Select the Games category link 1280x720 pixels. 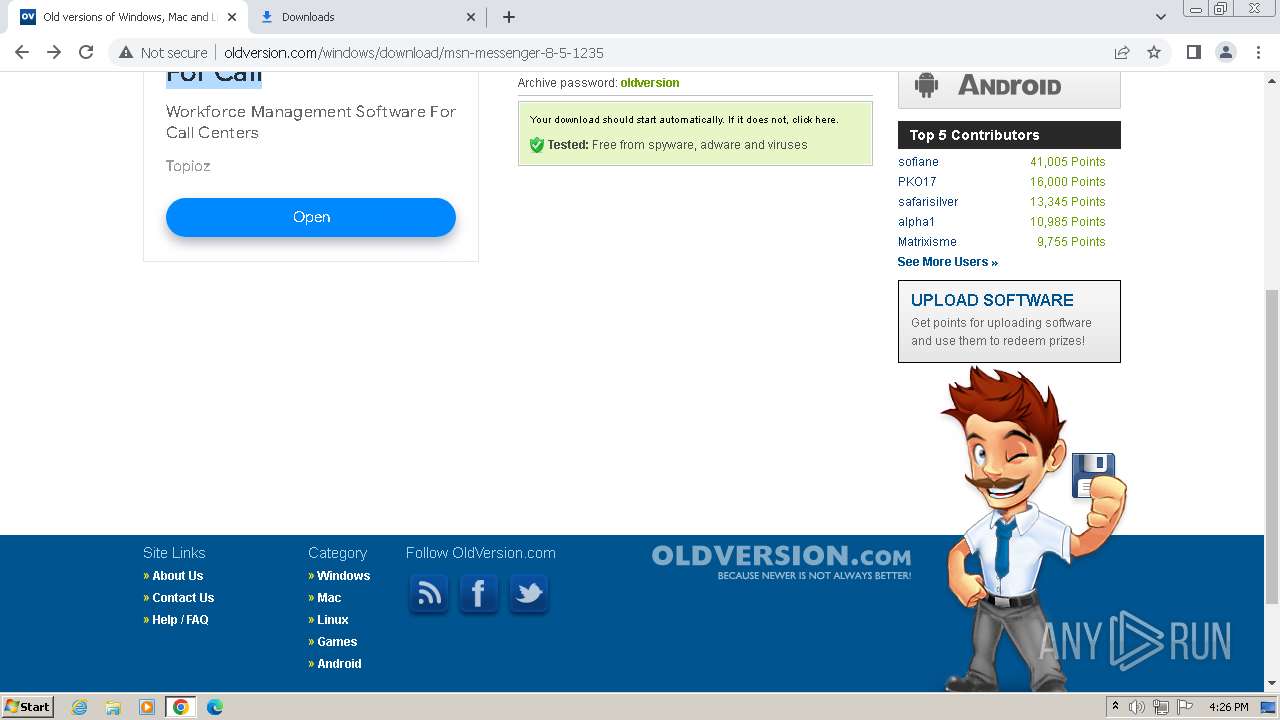coord(337,642)
